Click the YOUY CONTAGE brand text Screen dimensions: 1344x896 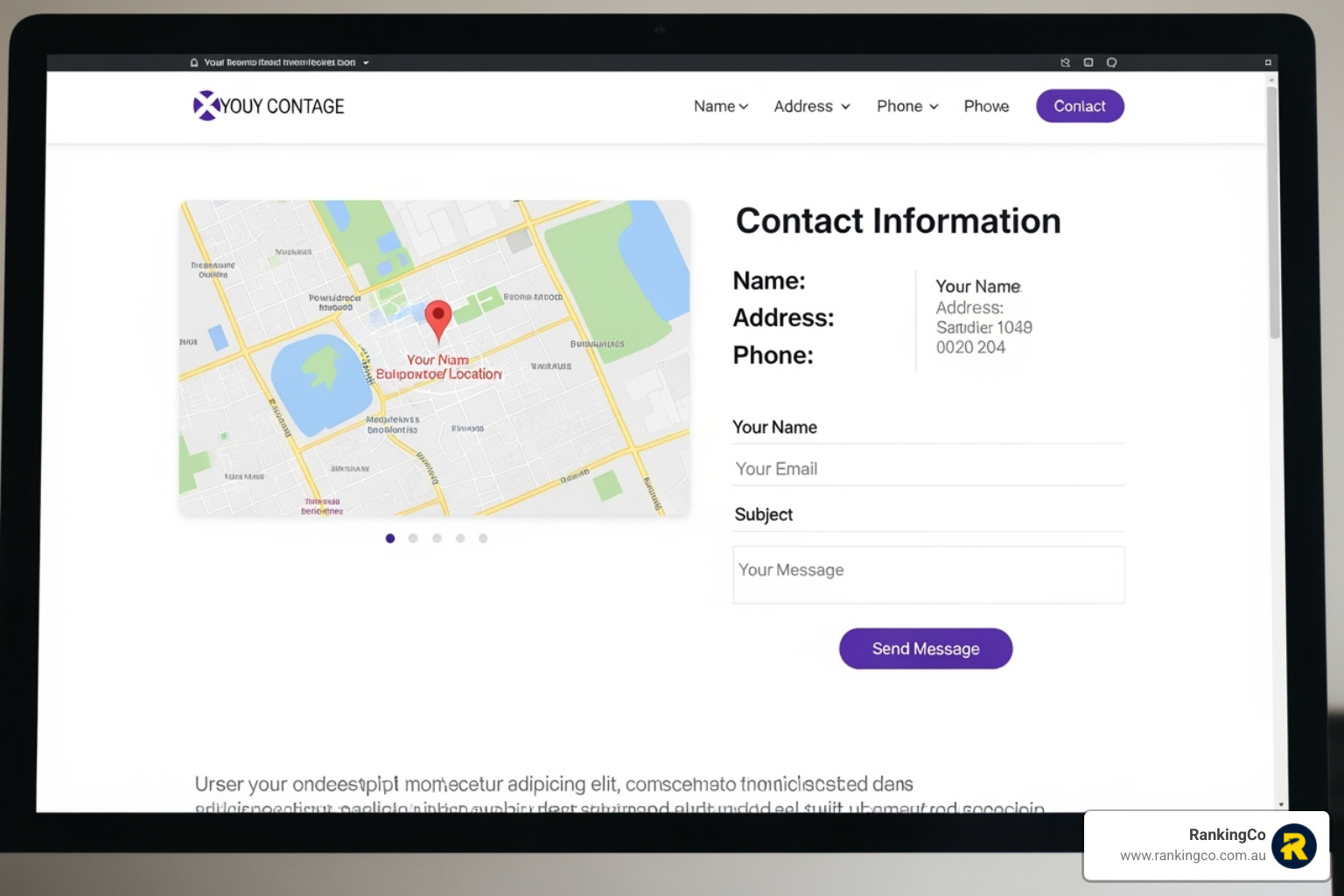tap(283, 107)
